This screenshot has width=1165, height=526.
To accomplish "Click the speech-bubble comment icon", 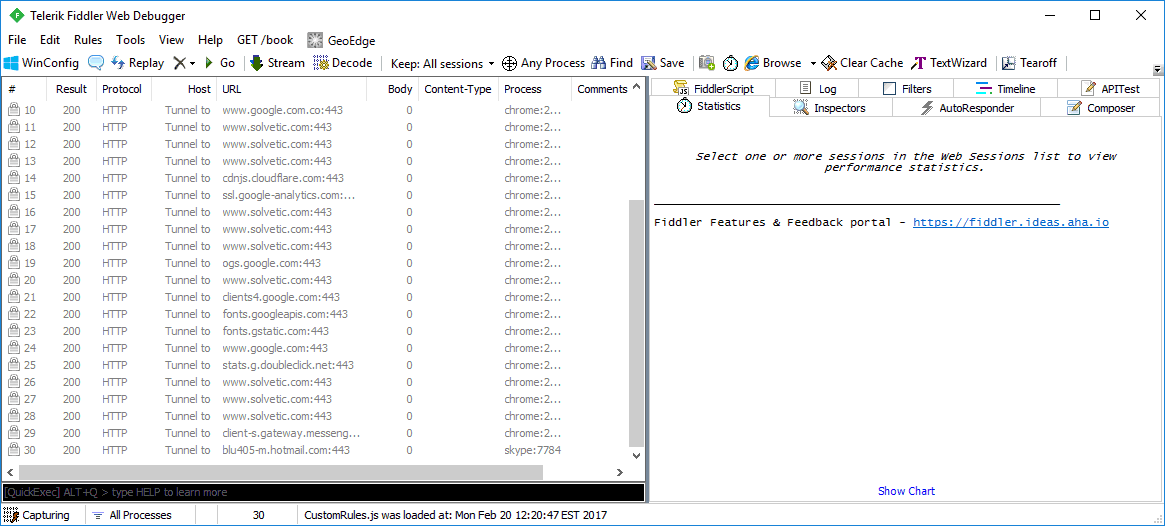I will [96, 63].
